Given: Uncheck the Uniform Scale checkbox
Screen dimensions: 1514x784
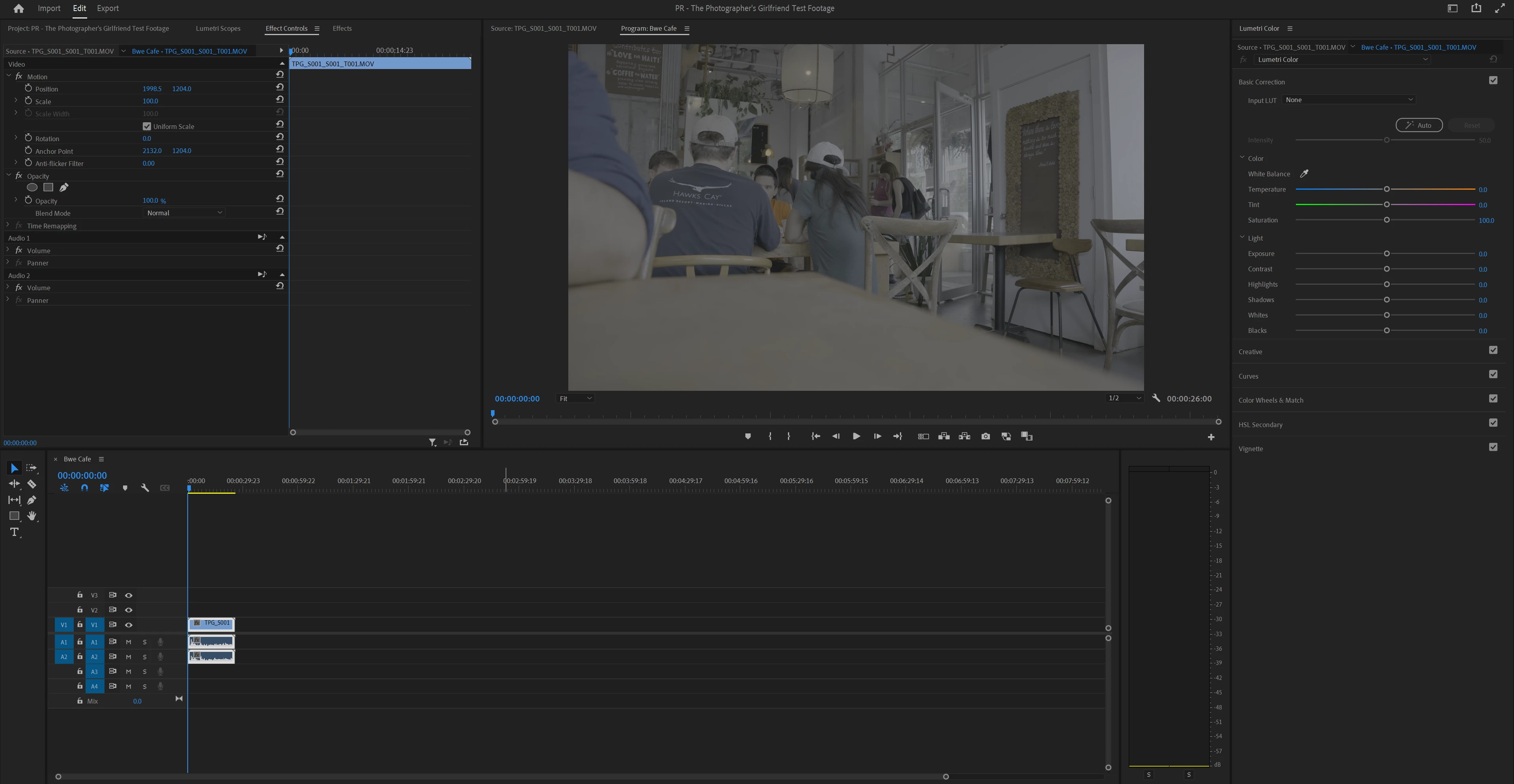Looking at the screenshot, I should [147, 126].
